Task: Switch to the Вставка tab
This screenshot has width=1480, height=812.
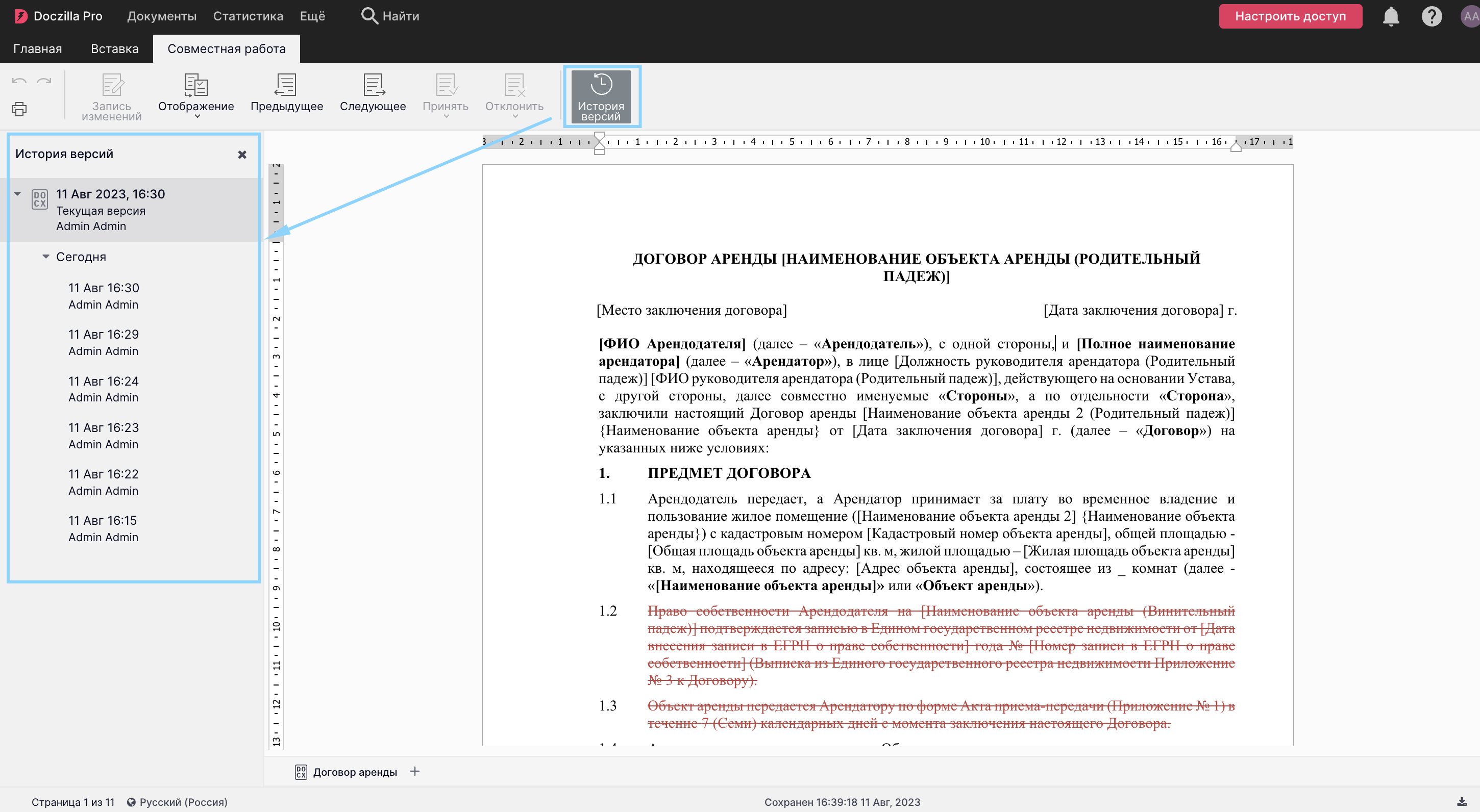Action: tap(114, 49)
